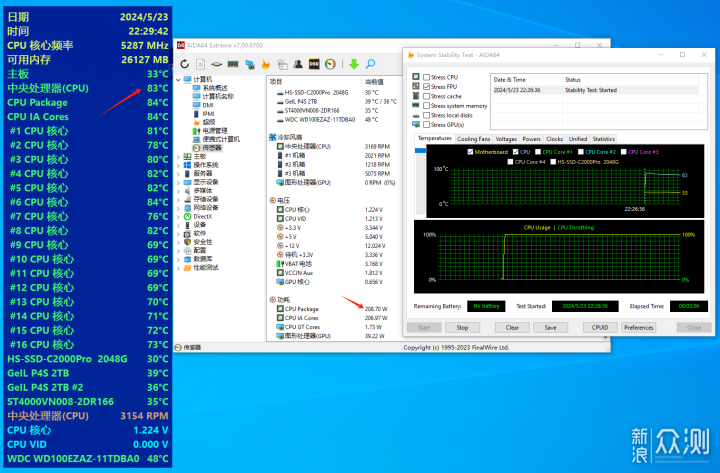
Task: Click the memory module icon in AIDA64 toolbar
Action: pyautogui.click(x=233, y=64)
